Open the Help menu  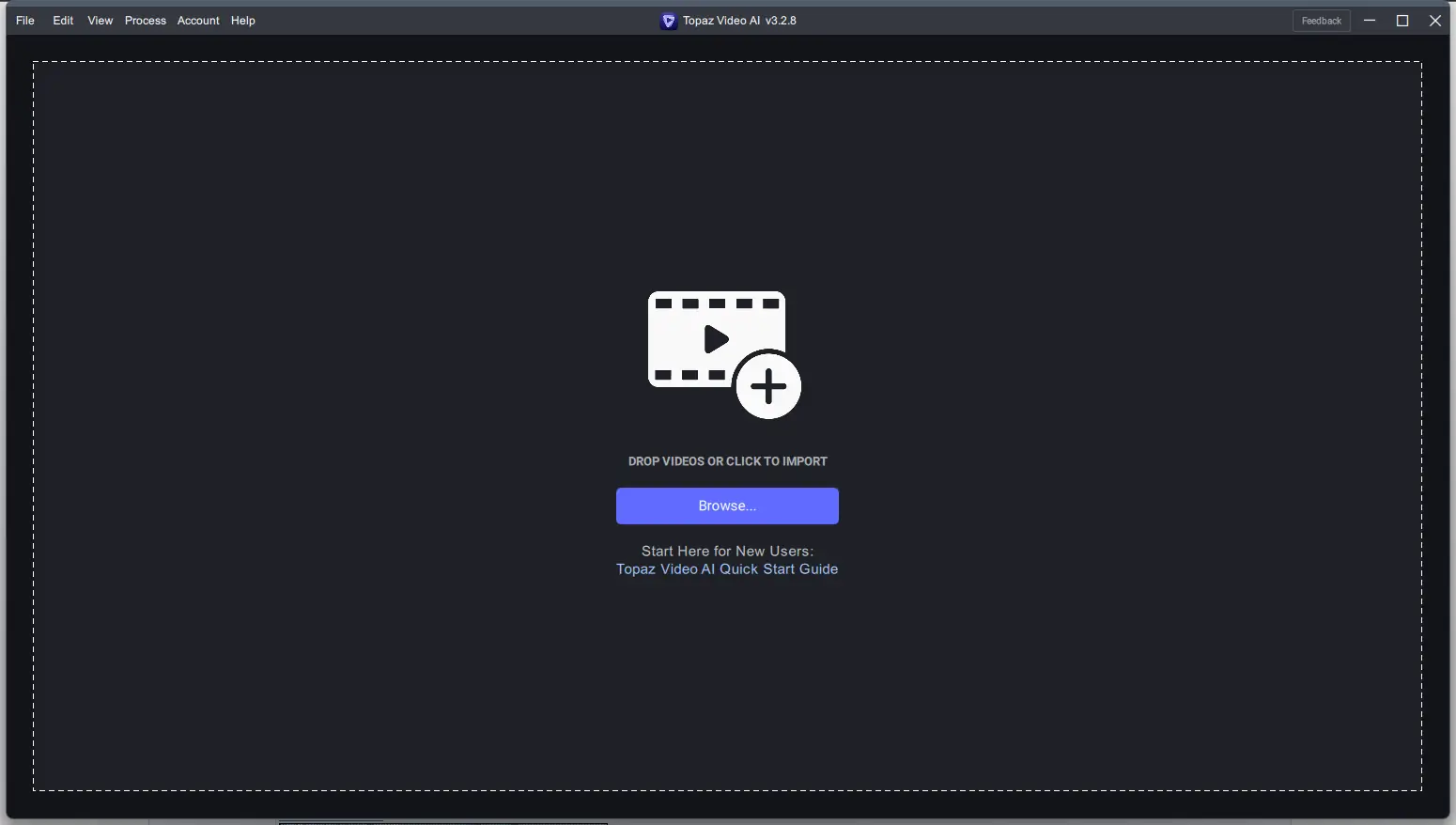pyautogui.click(x=243, y=21)
